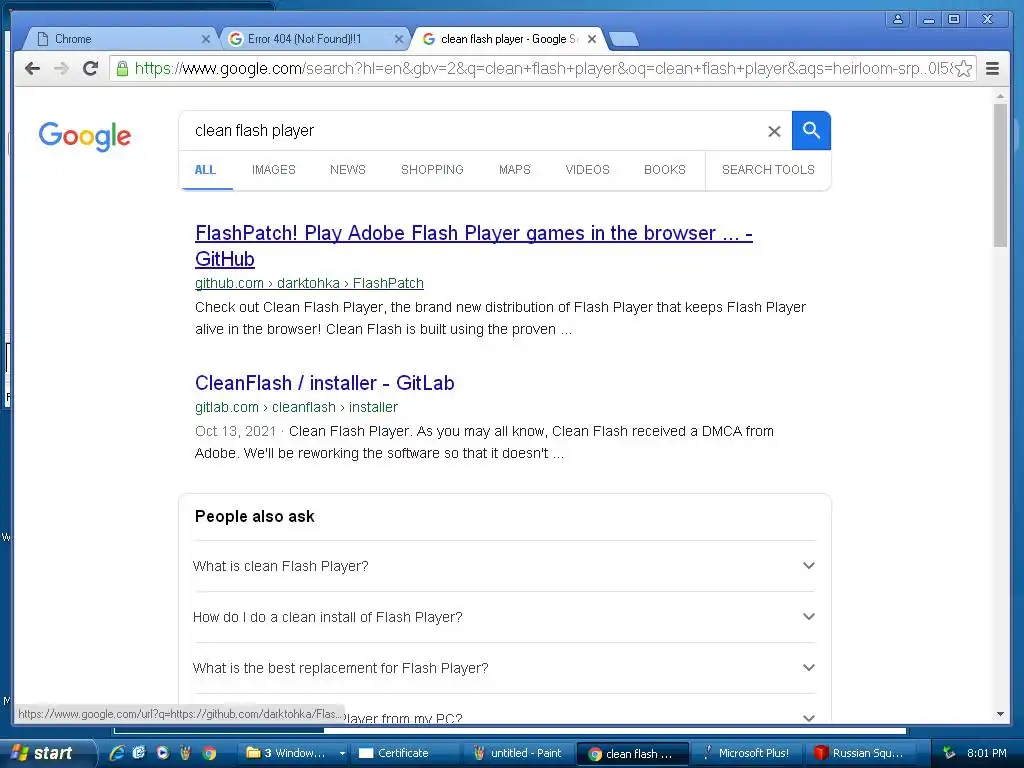This screenshot has height=768, width=1024.
Task: Open the CleanFlash installer GitLab result
Action: pos(325,383)
